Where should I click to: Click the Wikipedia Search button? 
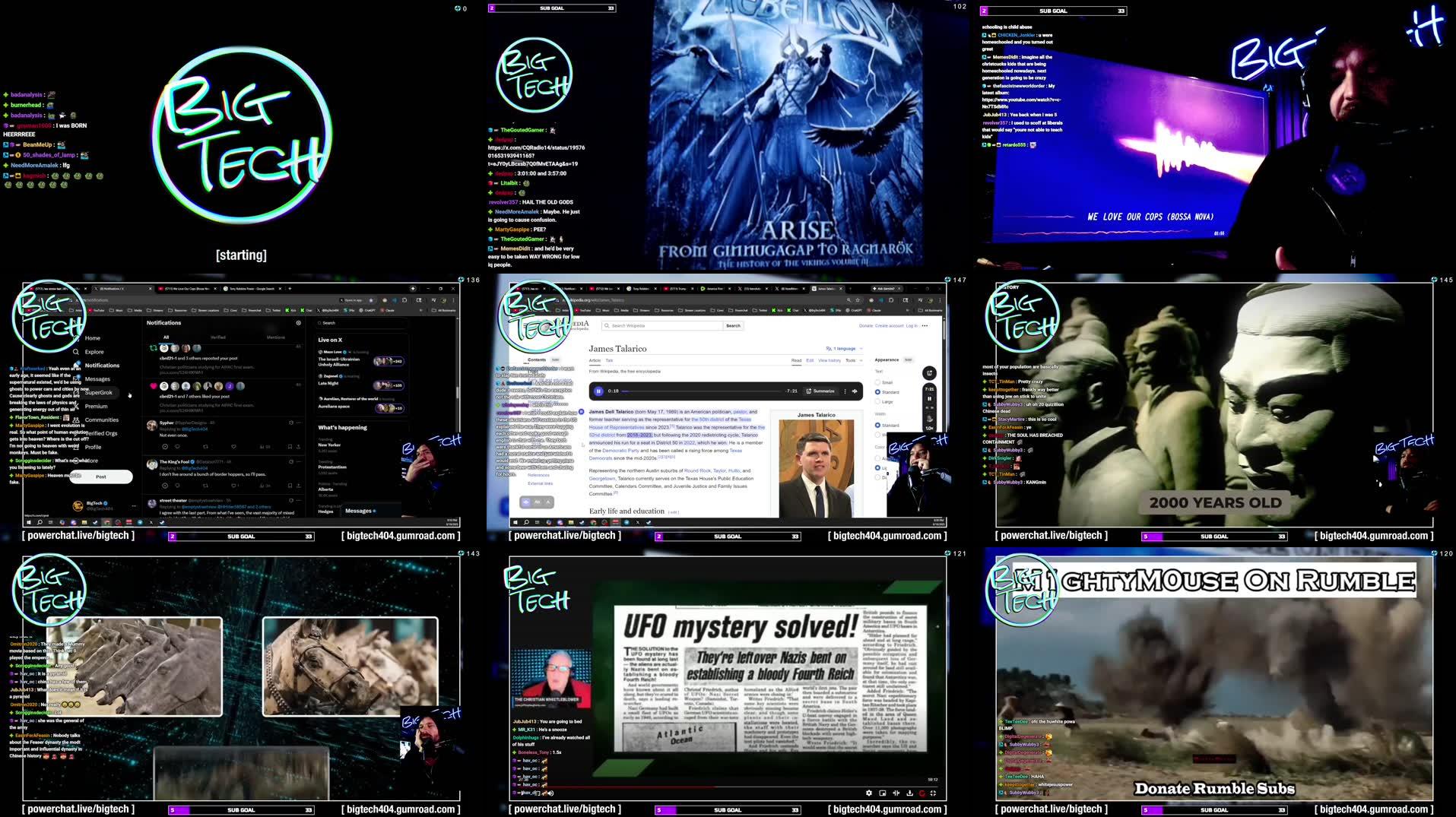733,325
